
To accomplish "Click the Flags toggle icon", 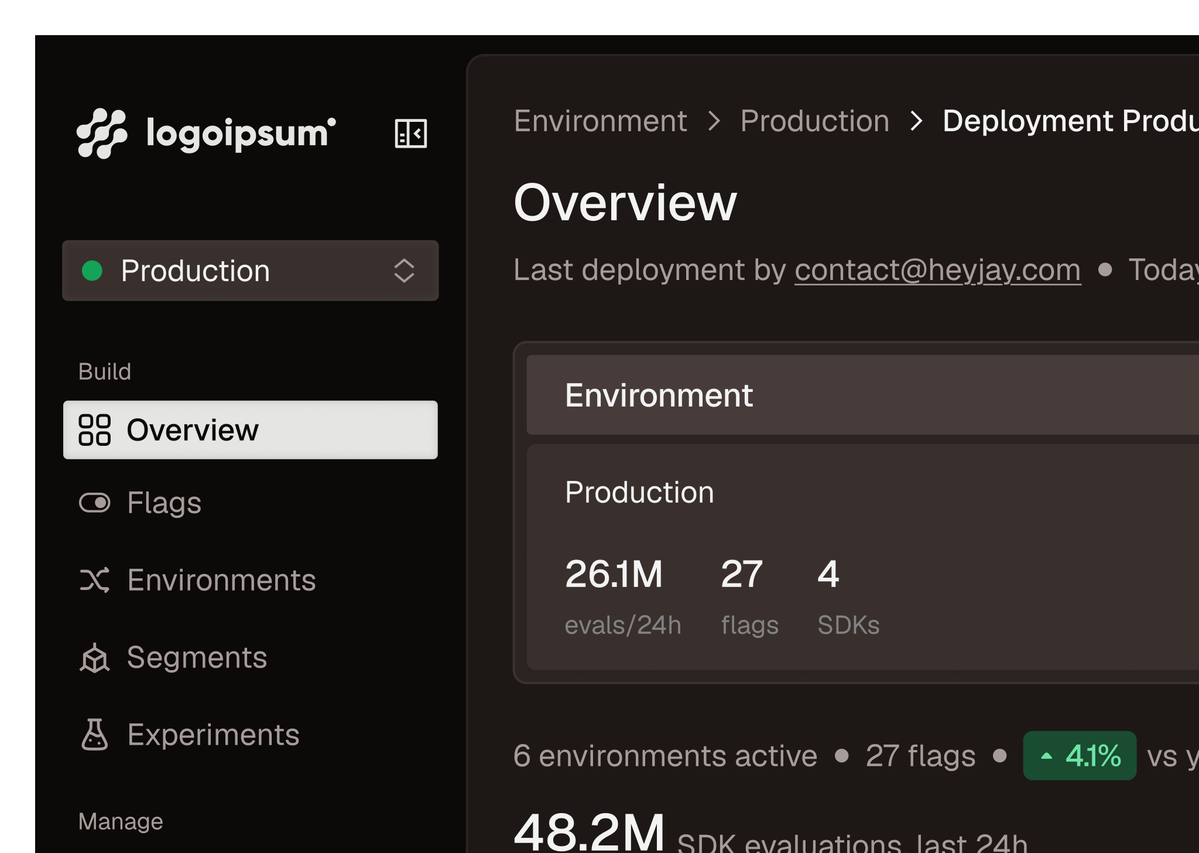I will tap(95, 502).
